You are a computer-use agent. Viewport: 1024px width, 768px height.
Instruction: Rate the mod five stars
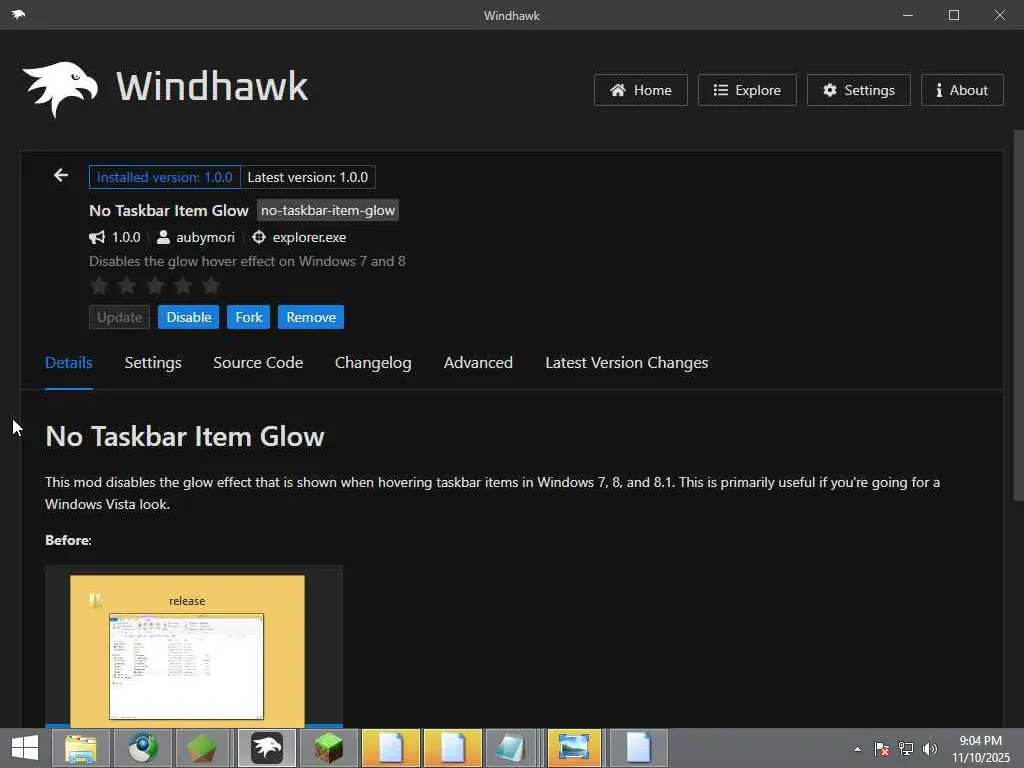point(211,285)
